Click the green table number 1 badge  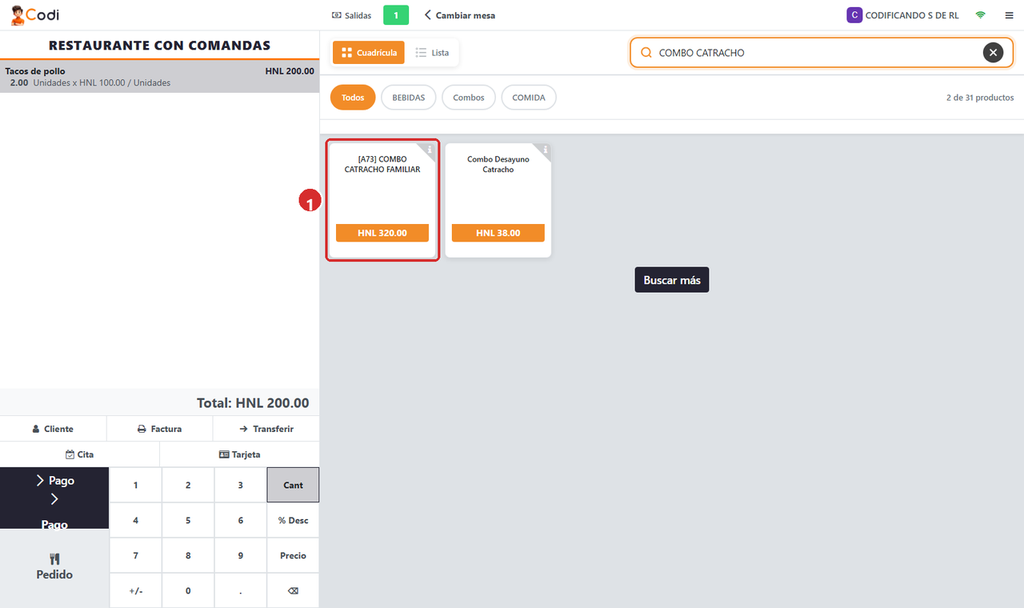point(396,15)
